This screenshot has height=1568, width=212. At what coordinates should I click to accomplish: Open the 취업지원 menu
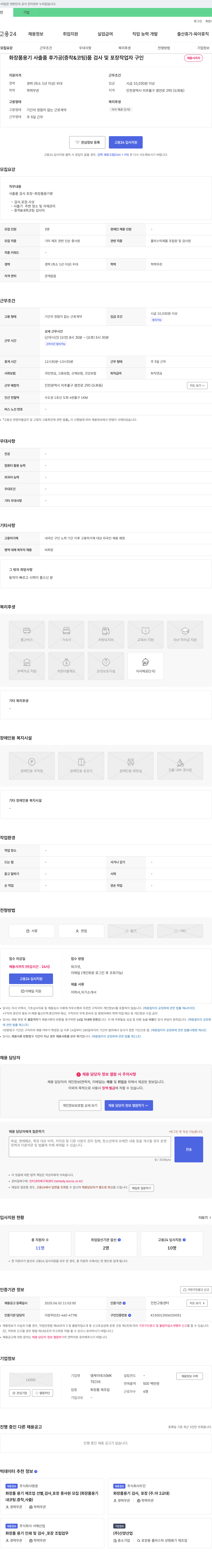pos(71,34)
